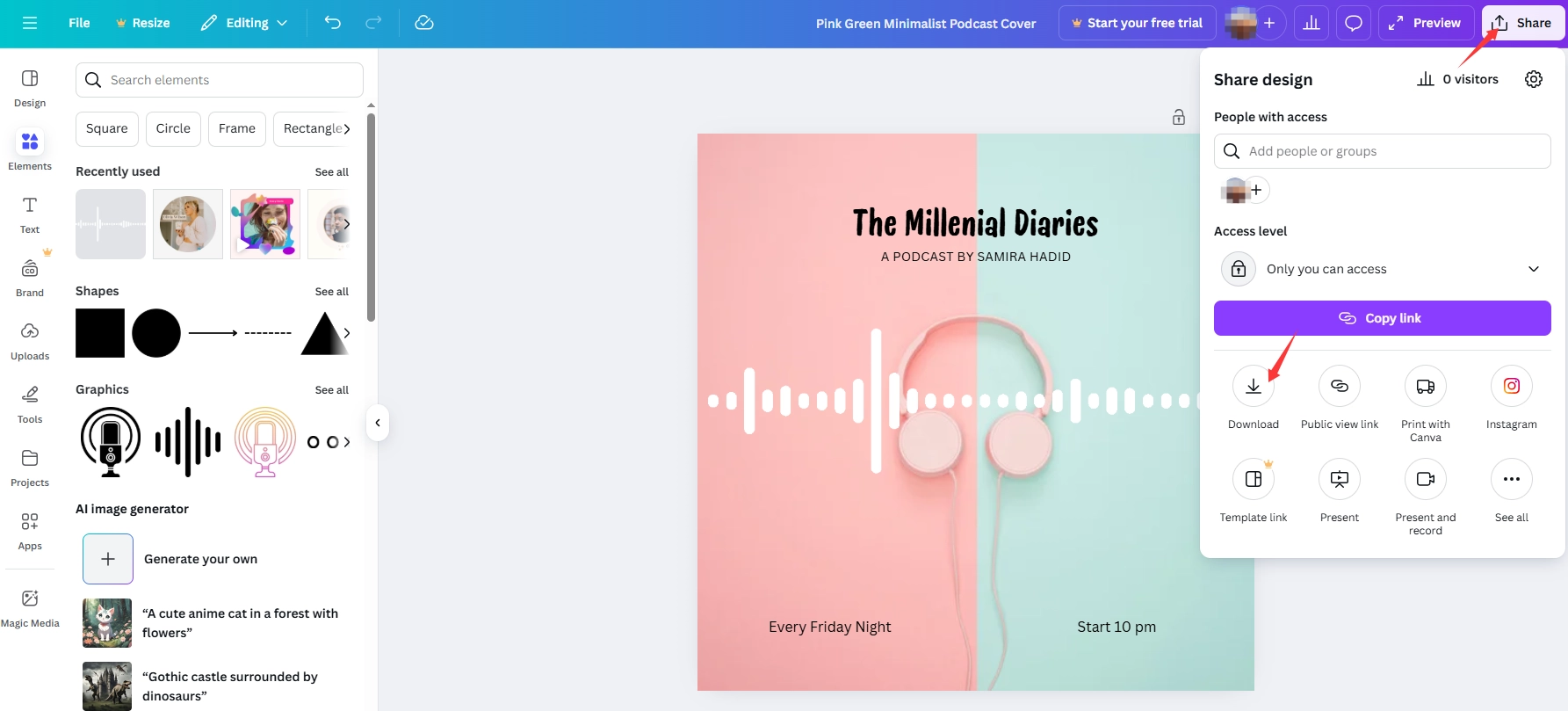Image resolution: width=1568 pixels, height=711 pixels.
Task: Open the Magic Media sidebar panel
Action: 30,608
